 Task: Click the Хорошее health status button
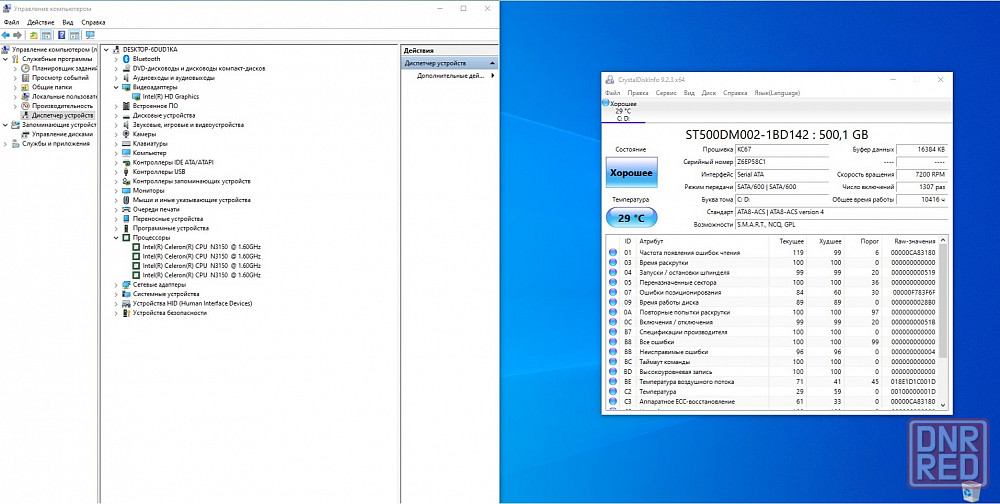[x=632, y=173]
